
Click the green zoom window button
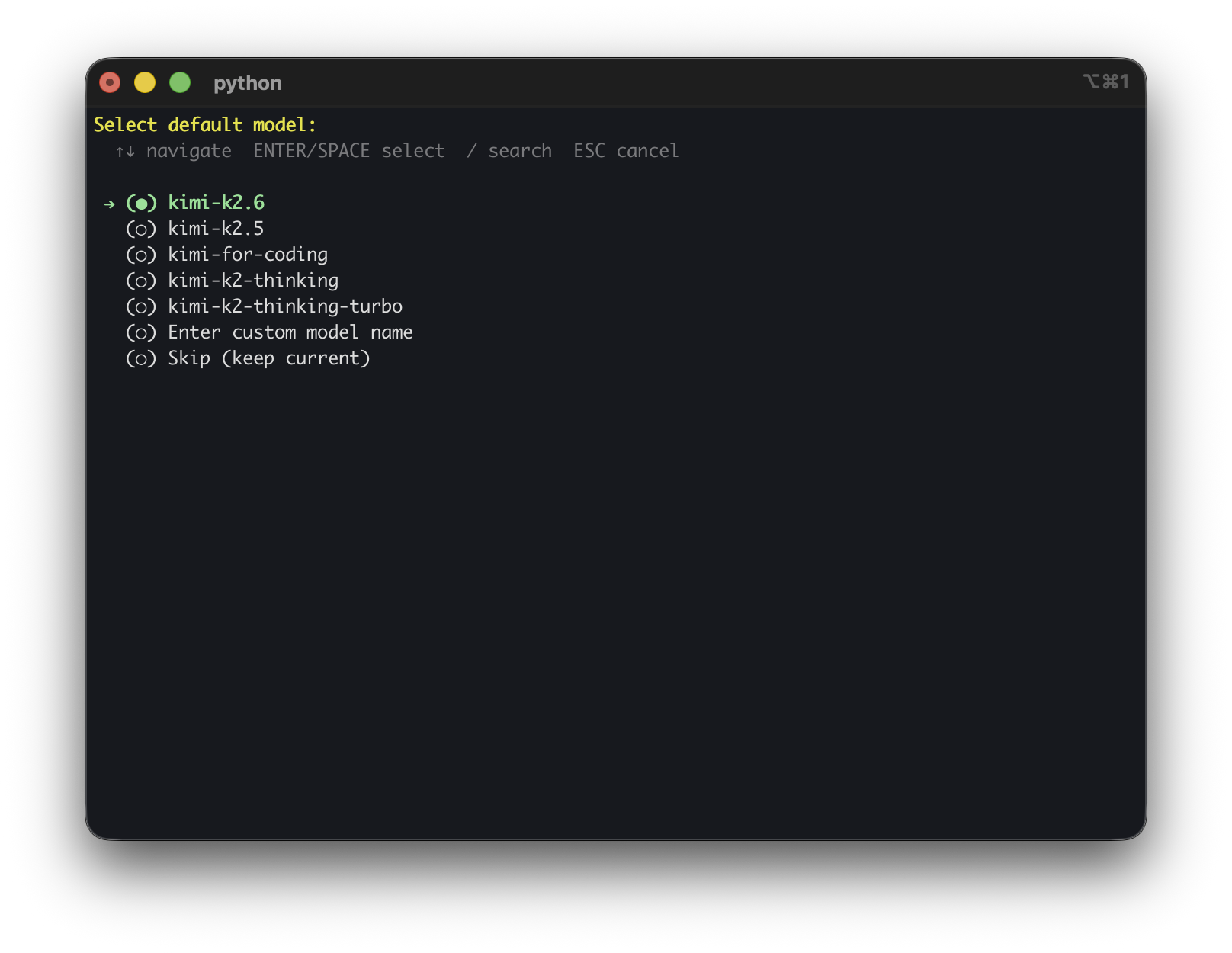180,82
